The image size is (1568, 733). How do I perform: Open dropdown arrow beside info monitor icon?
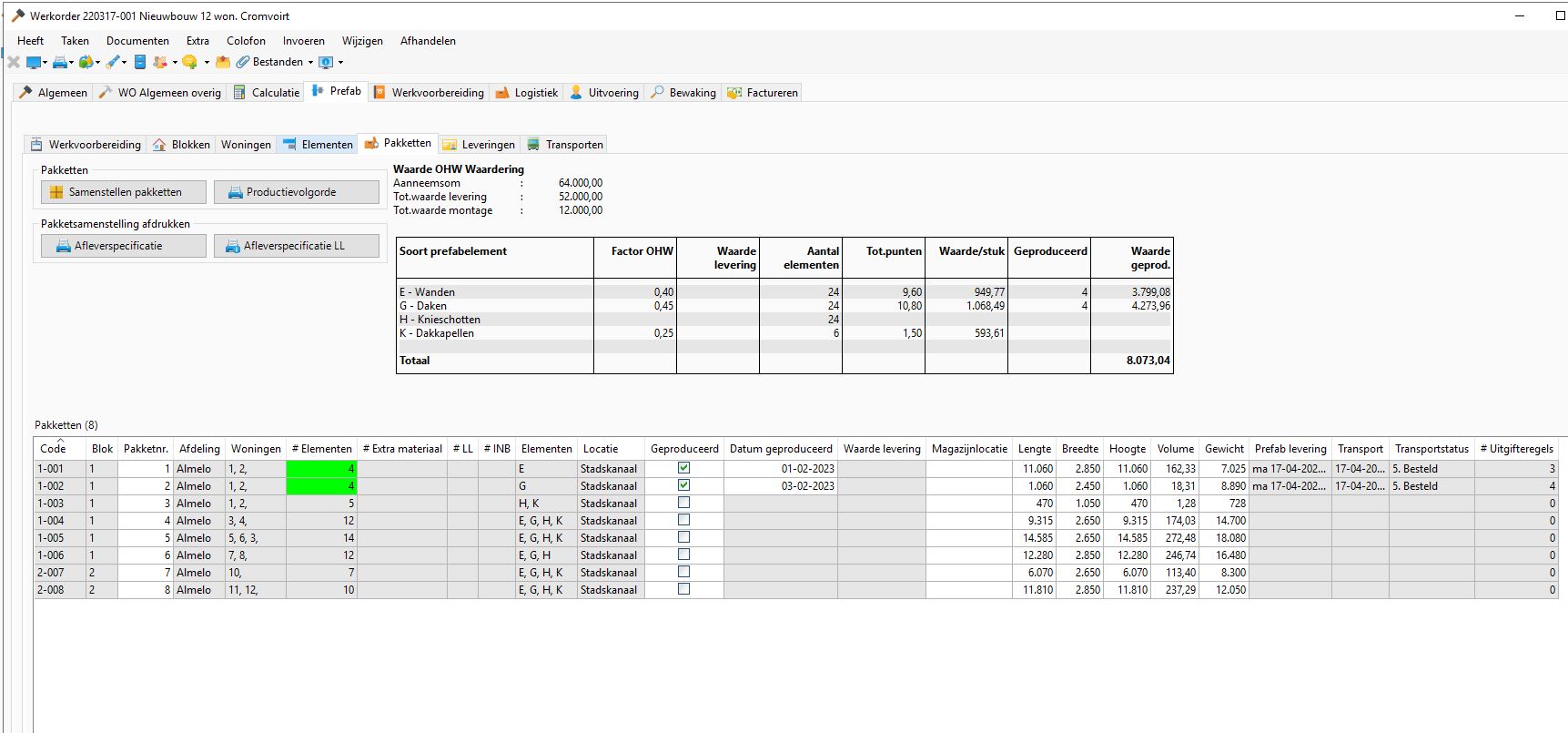coord(341,63)
